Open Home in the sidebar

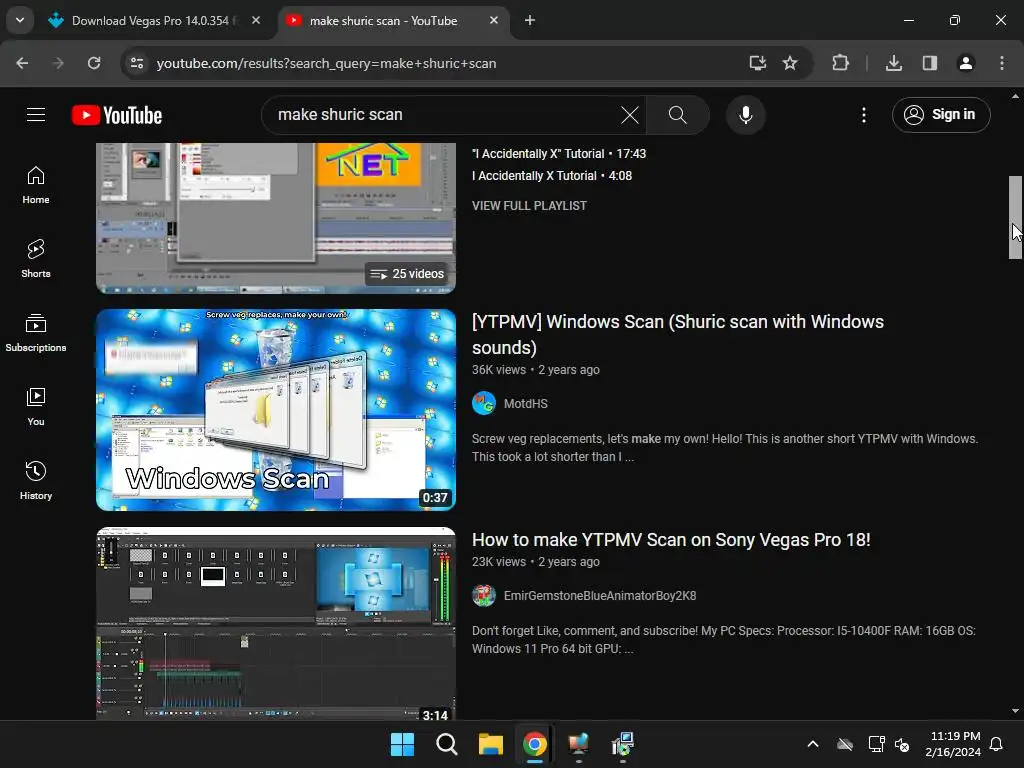(36, 185)
